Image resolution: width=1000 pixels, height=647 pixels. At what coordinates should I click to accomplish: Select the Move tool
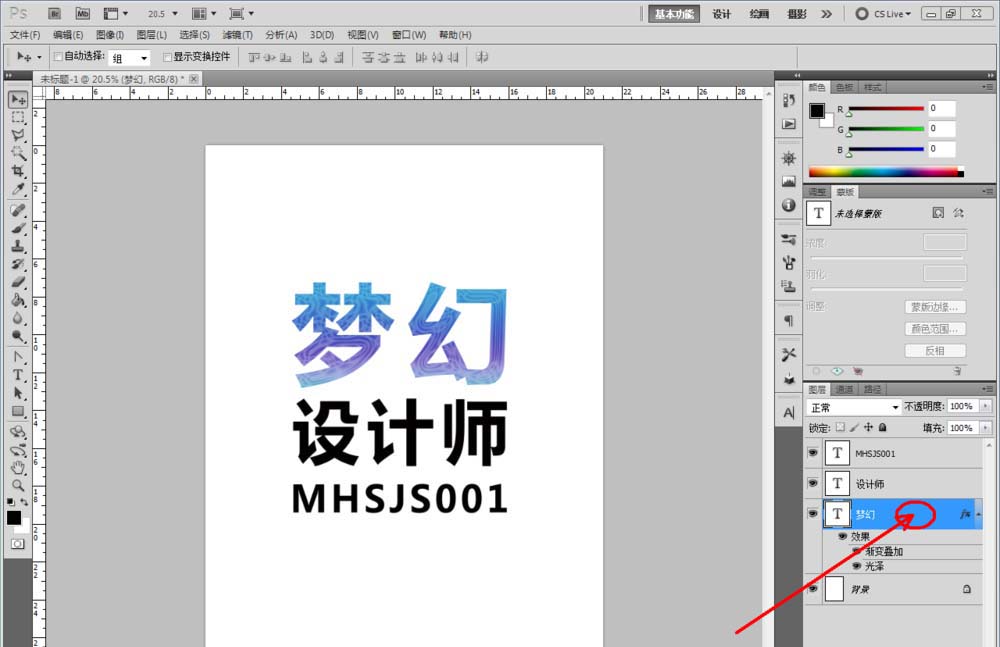(x=17, y=99)
